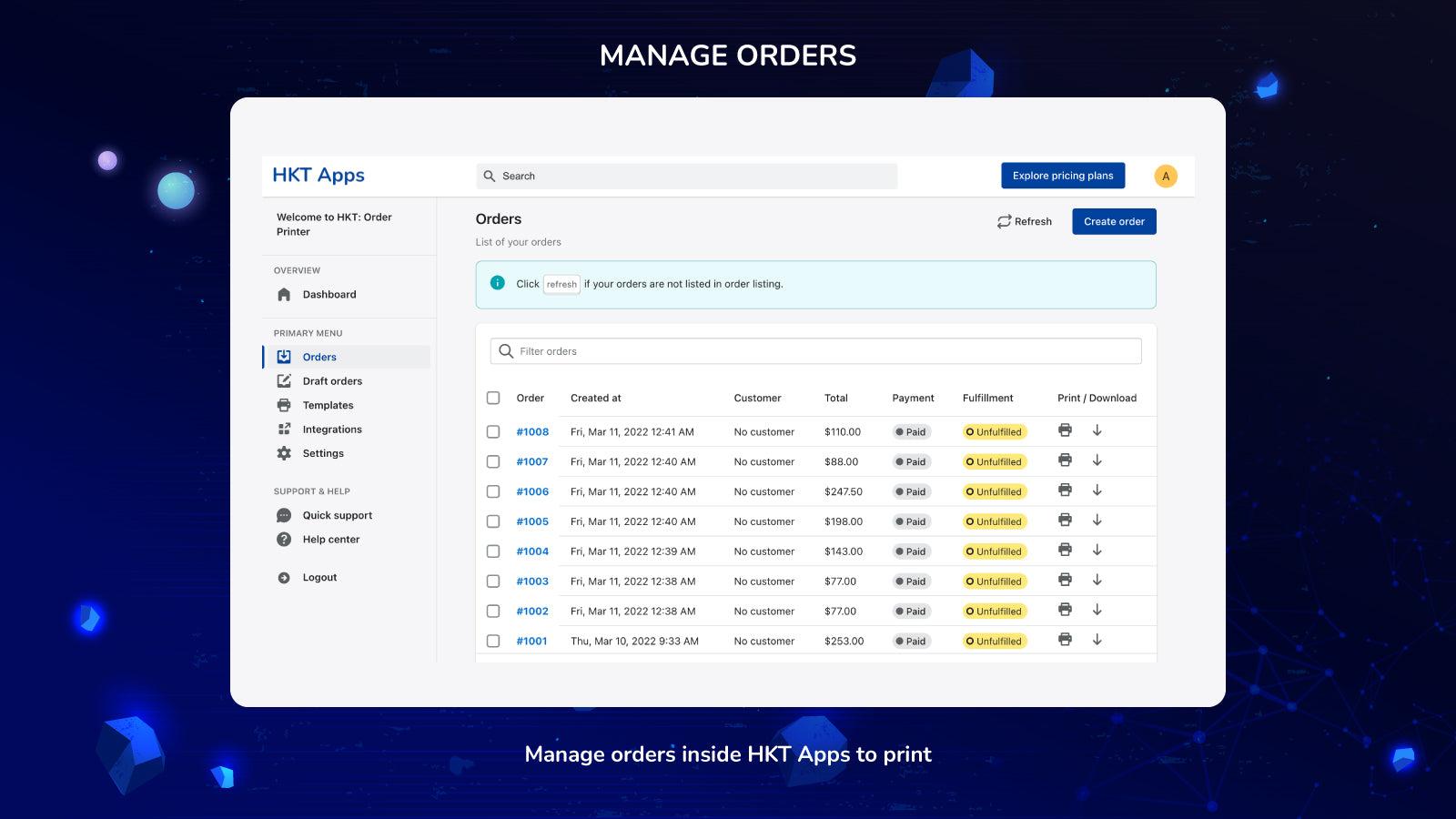The height and width of the screenshot is (819, 1456).
Task: Select order #1002 with its checkbox
Action: tap(493, 611)
